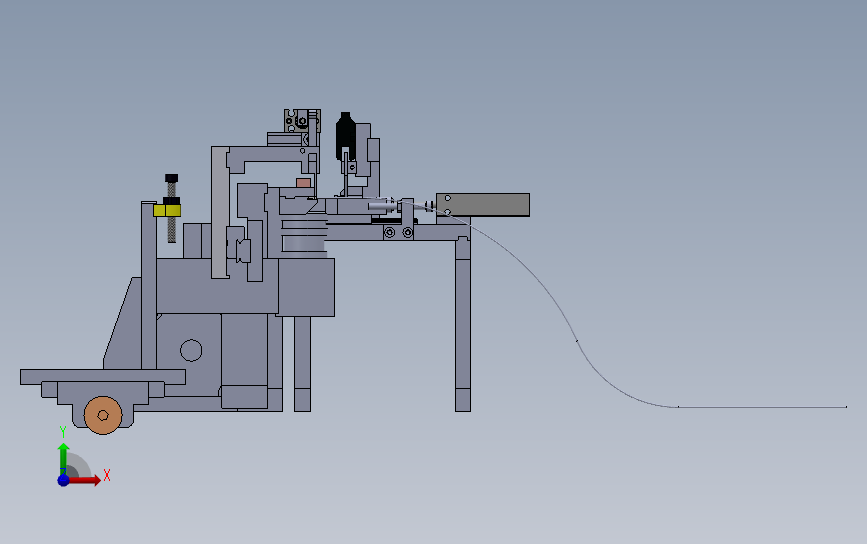
Task: Click the red X axis arrow of triad
Action: click(x=84, y=480)
